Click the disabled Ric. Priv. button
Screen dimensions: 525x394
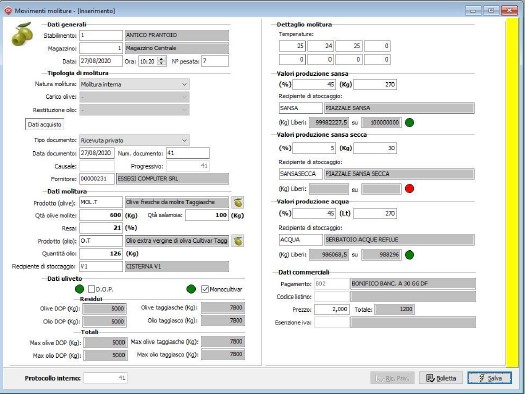click(392, 378)
